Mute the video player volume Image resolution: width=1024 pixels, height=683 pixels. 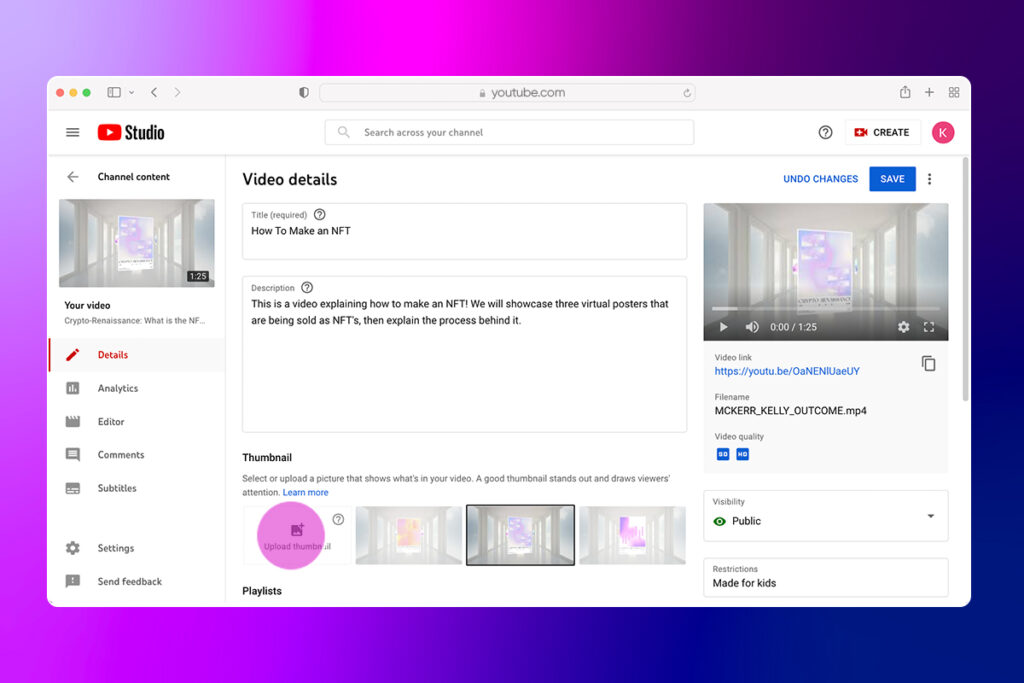[x=751, y=327]
